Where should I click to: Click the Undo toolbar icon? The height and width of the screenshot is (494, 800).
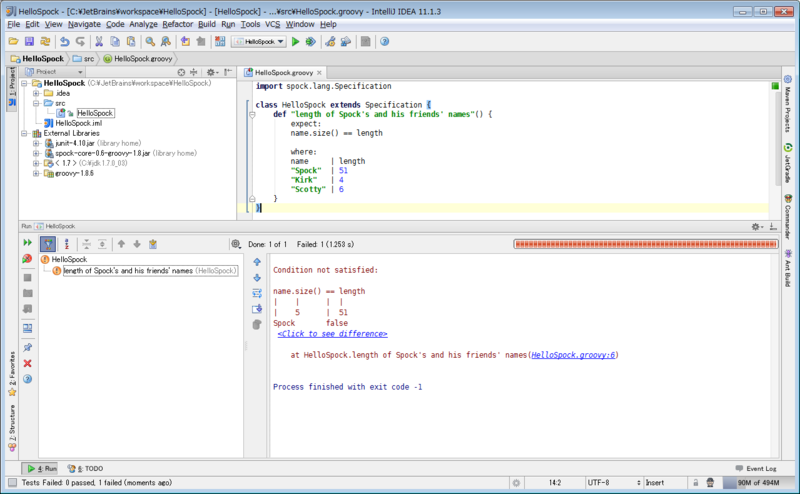pos(64,41)
